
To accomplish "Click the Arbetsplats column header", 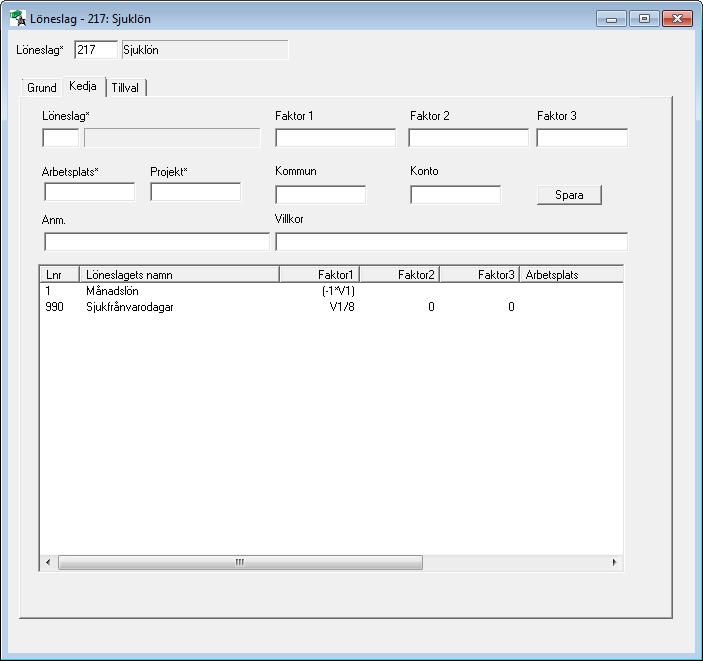I will click(x=571, y=274).
